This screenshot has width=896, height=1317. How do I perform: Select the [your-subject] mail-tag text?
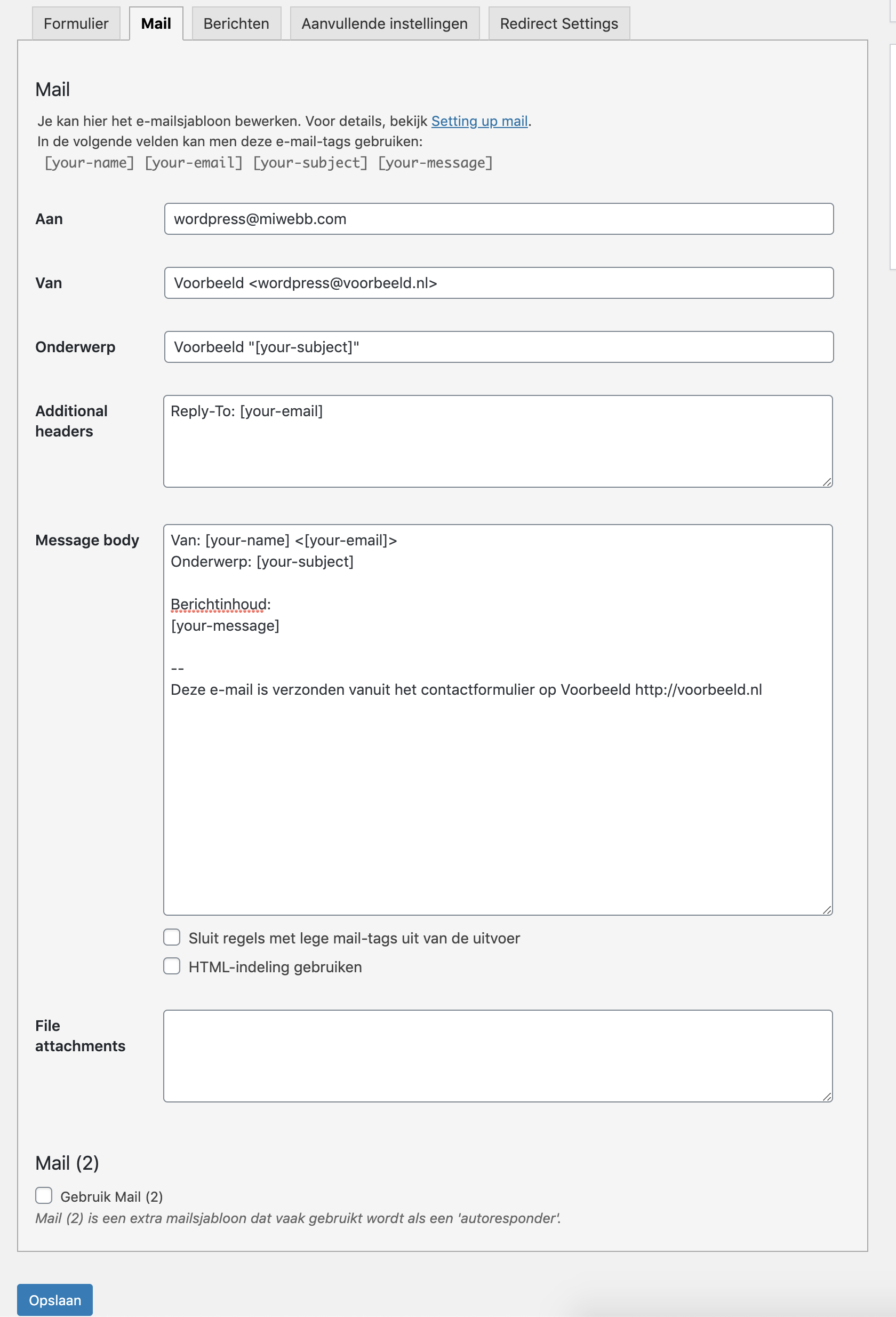[x=310, y=163]
